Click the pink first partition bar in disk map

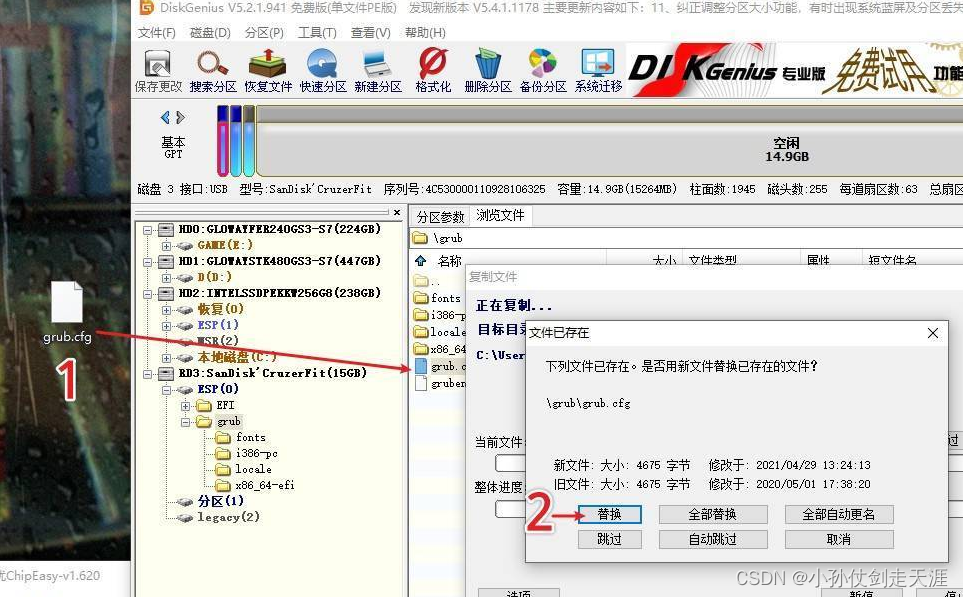(x=222, y=141)
